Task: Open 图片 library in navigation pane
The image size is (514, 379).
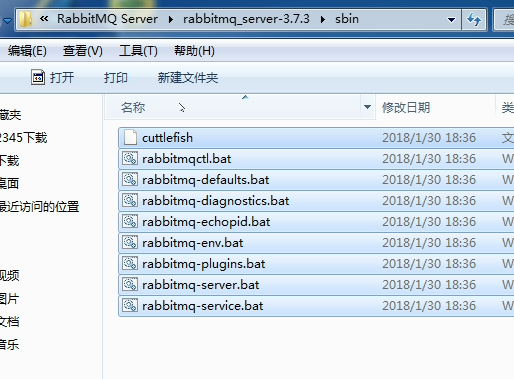Action: click(x=9, y=299)
